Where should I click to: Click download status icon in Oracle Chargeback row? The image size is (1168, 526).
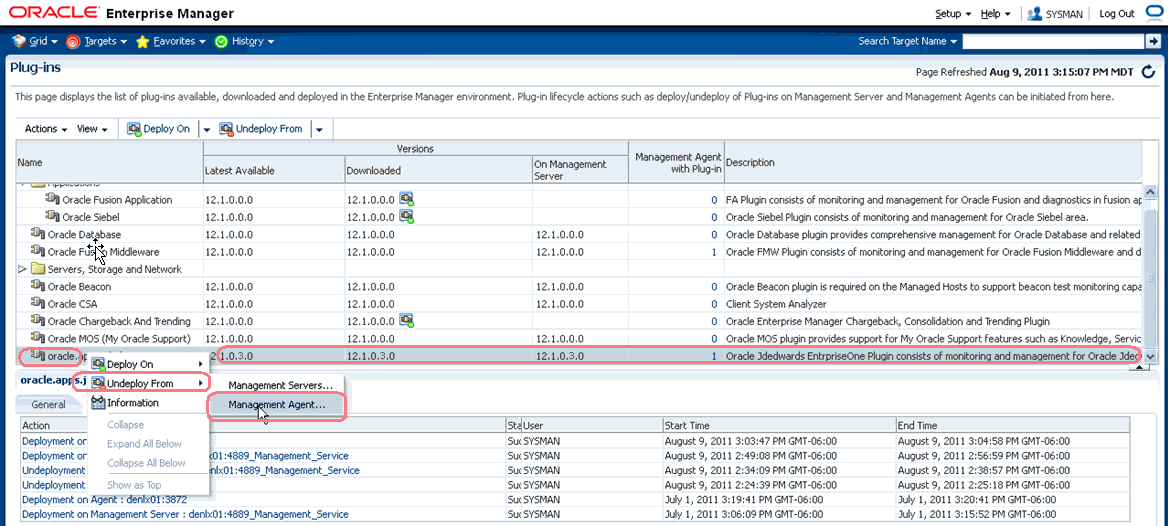407,321
